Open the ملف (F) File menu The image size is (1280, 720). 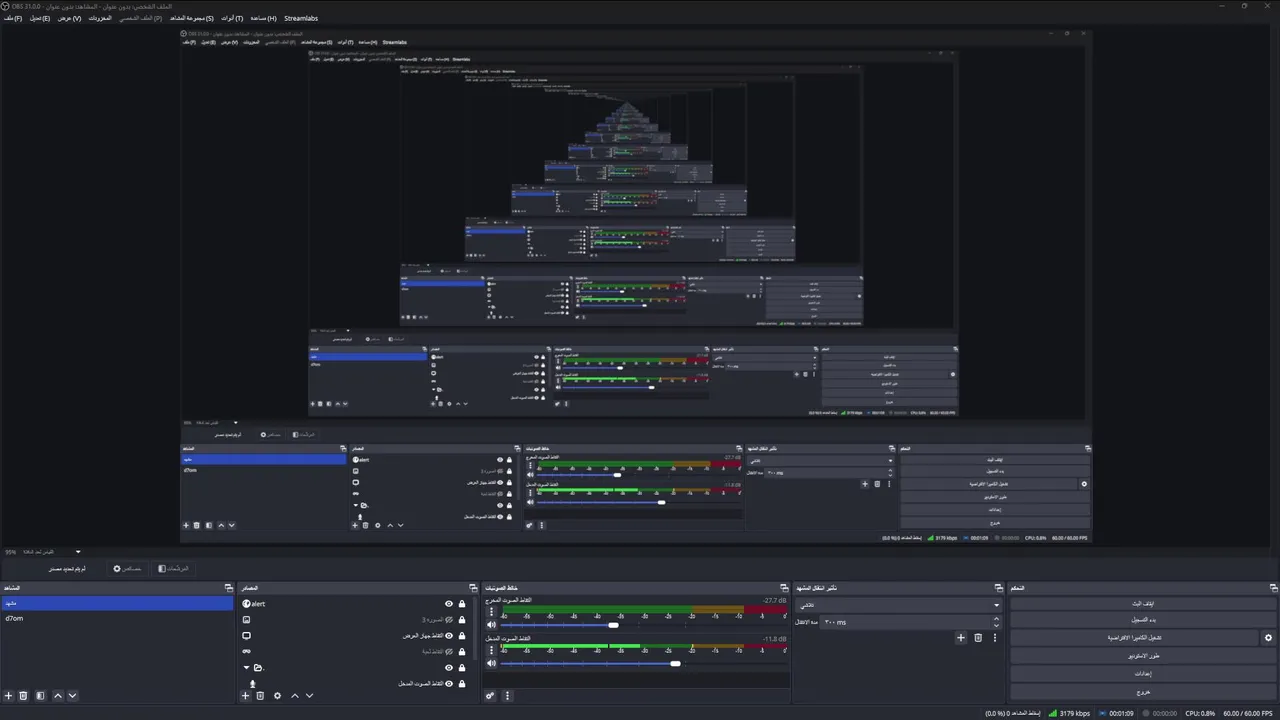(13, 18)
